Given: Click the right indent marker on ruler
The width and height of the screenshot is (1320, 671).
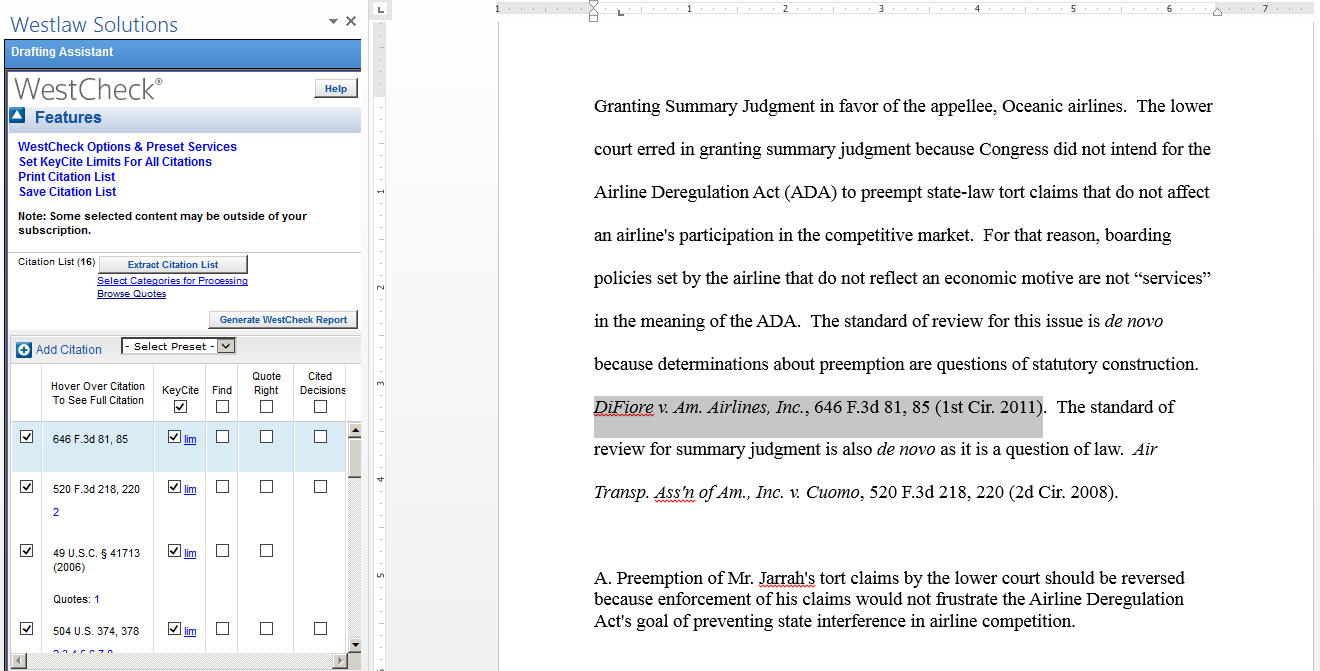Looking at the screenshot, I should 1217,12.
